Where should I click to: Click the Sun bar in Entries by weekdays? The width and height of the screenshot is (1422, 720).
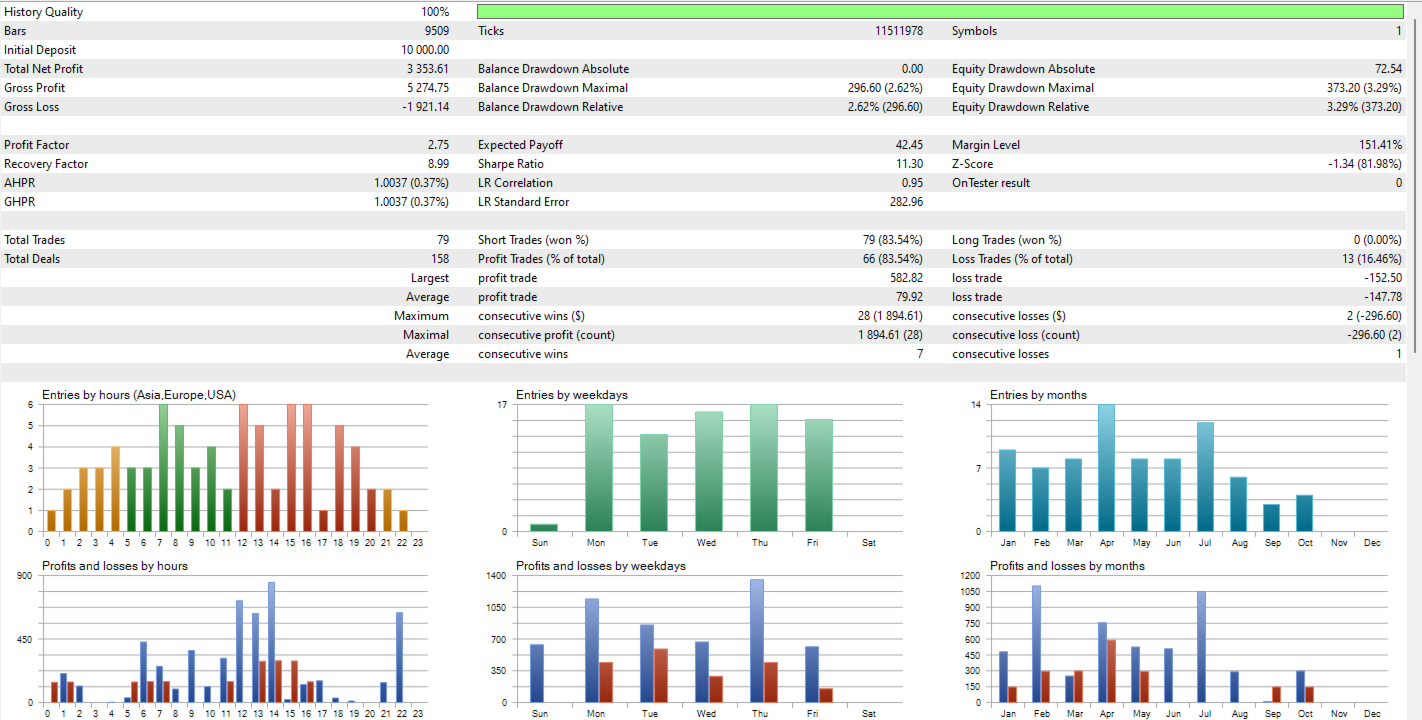click(544, 527)
